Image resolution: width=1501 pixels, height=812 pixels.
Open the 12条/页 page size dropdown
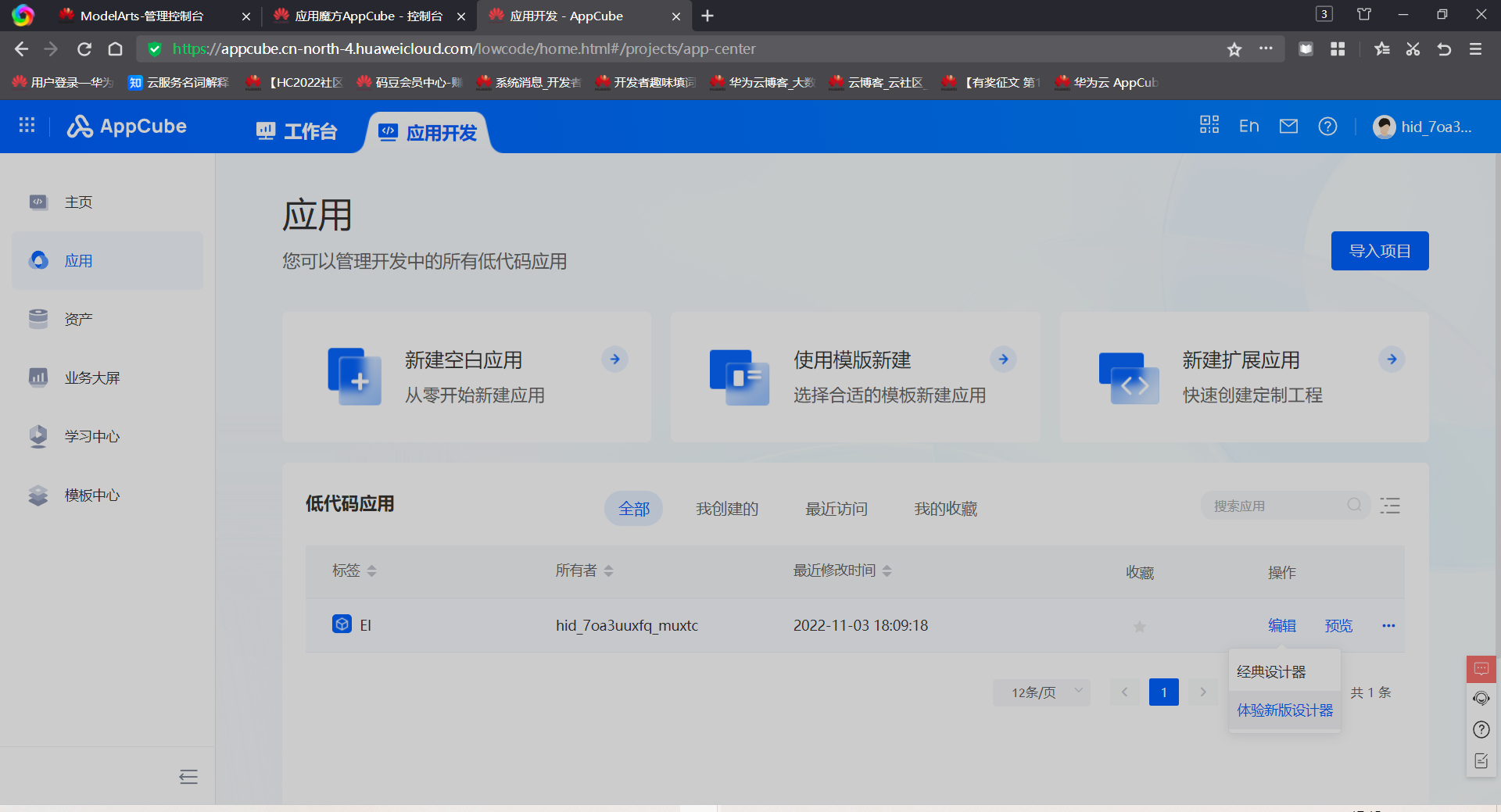coord(1041,692)
